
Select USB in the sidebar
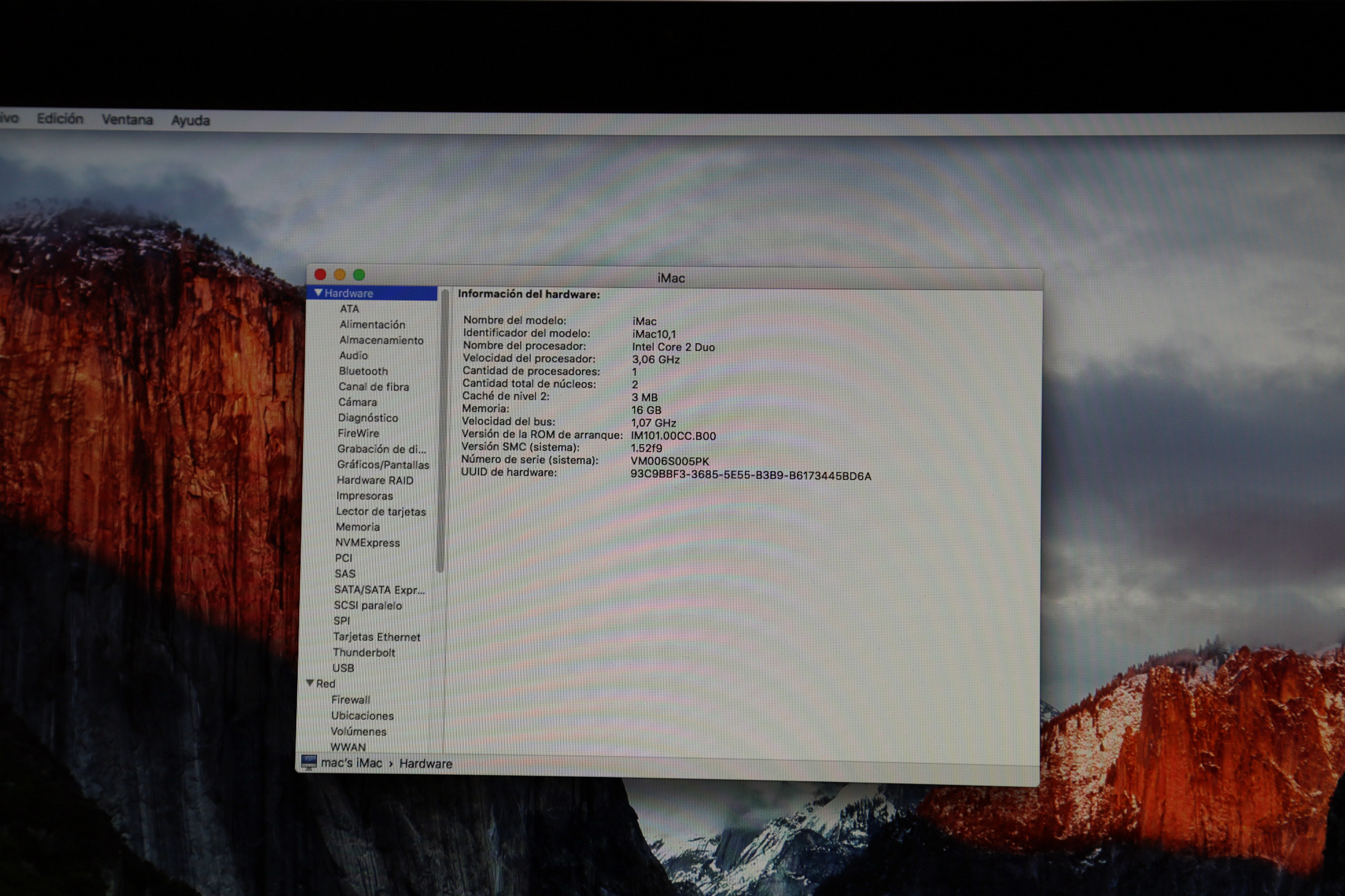coord(343,668)
